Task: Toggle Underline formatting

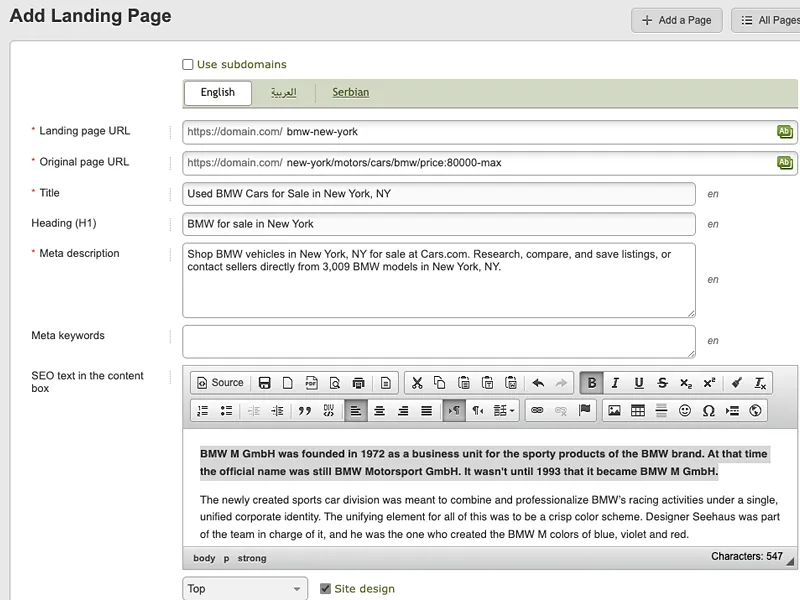Action: click(639, 383)
